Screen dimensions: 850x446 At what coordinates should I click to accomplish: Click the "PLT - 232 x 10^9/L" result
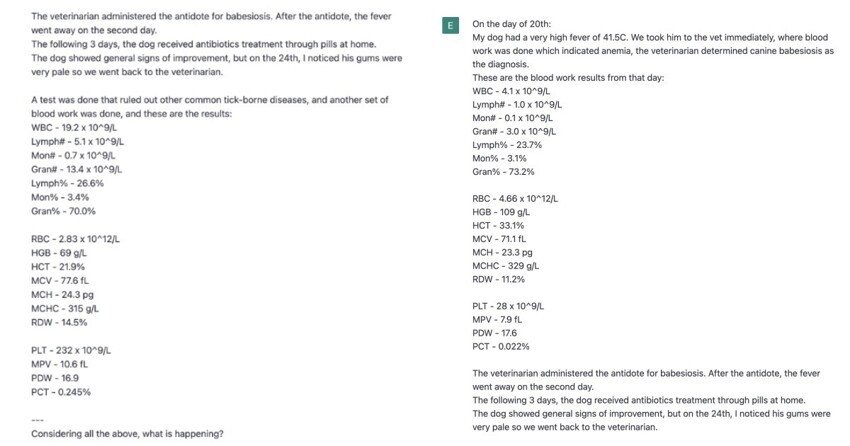(x=71, y=350)
